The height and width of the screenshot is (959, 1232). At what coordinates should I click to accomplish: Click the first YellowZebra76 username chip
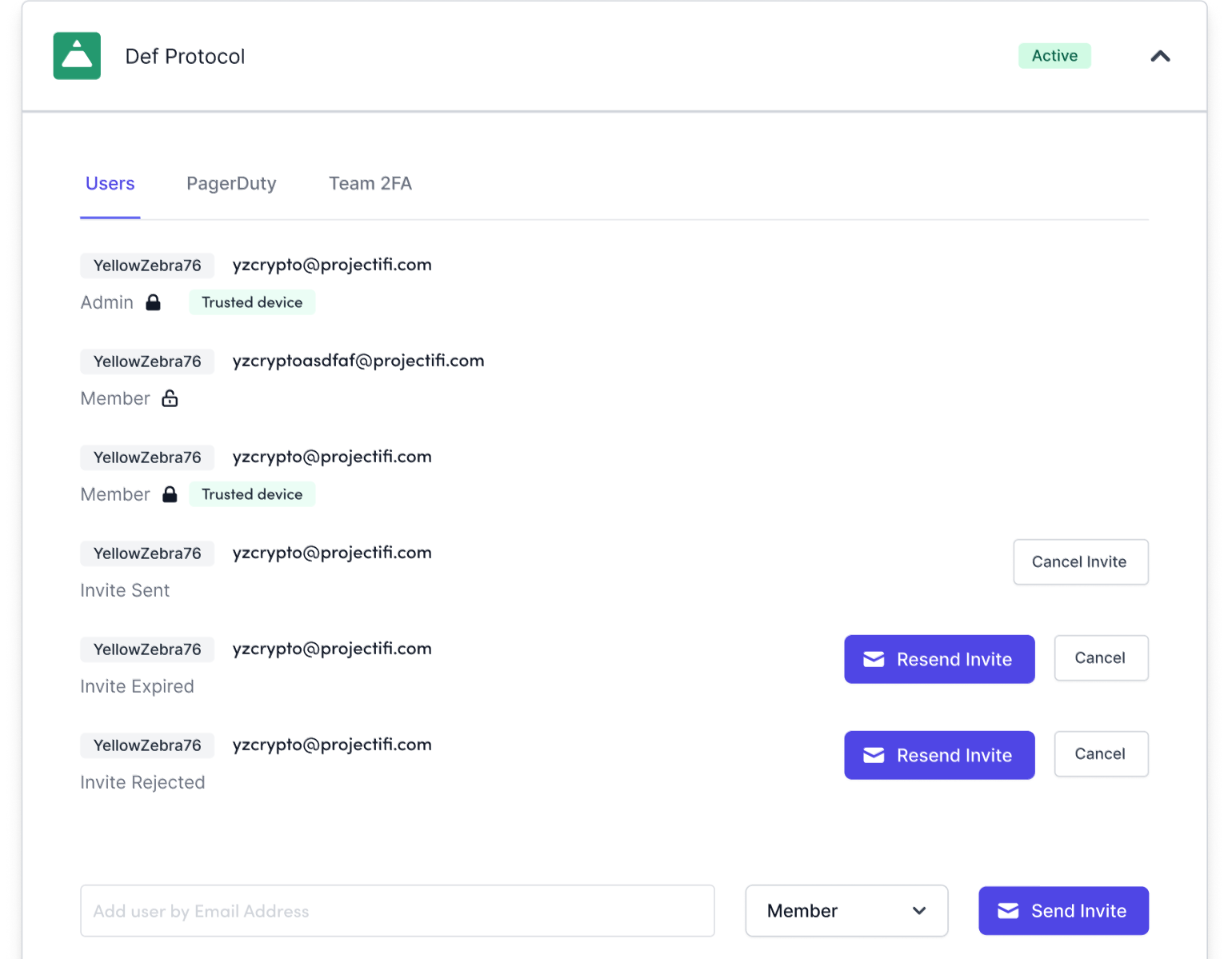pos(147,265)
